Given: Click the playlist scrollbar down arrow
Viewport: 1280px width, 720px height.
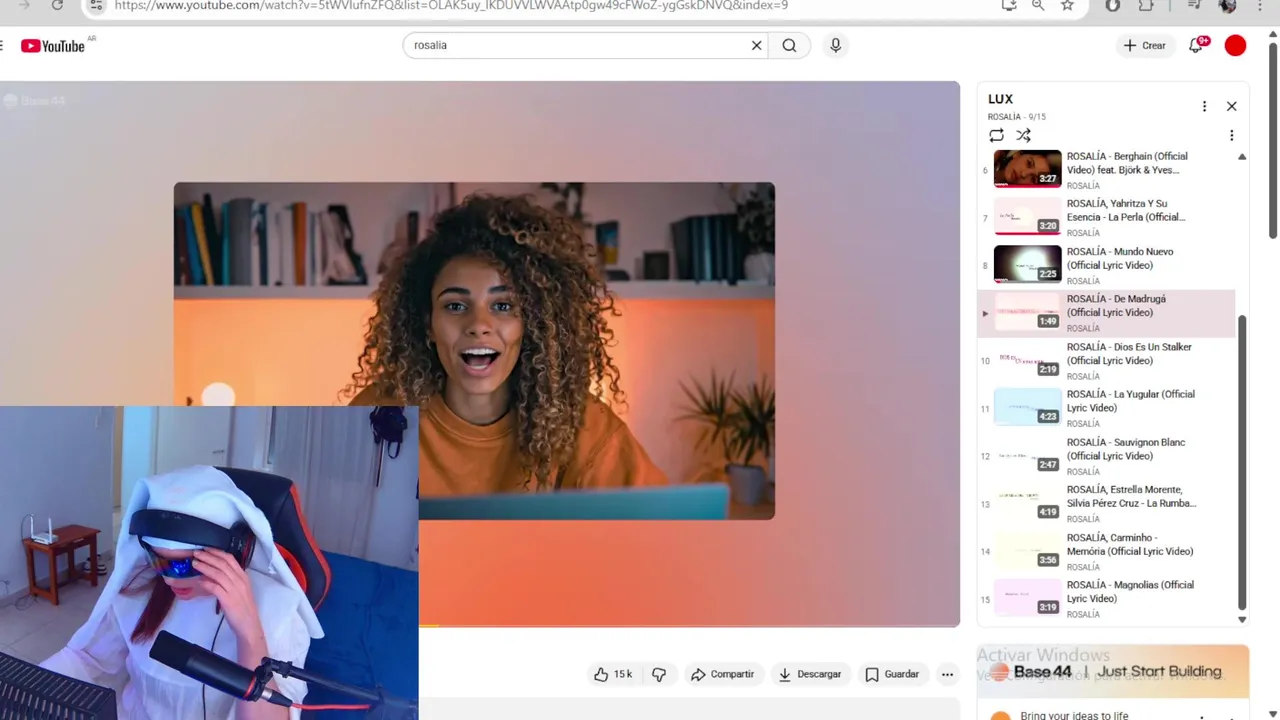Looking at the screenshot, I should pyautogui.click(x=1242, y=619).
